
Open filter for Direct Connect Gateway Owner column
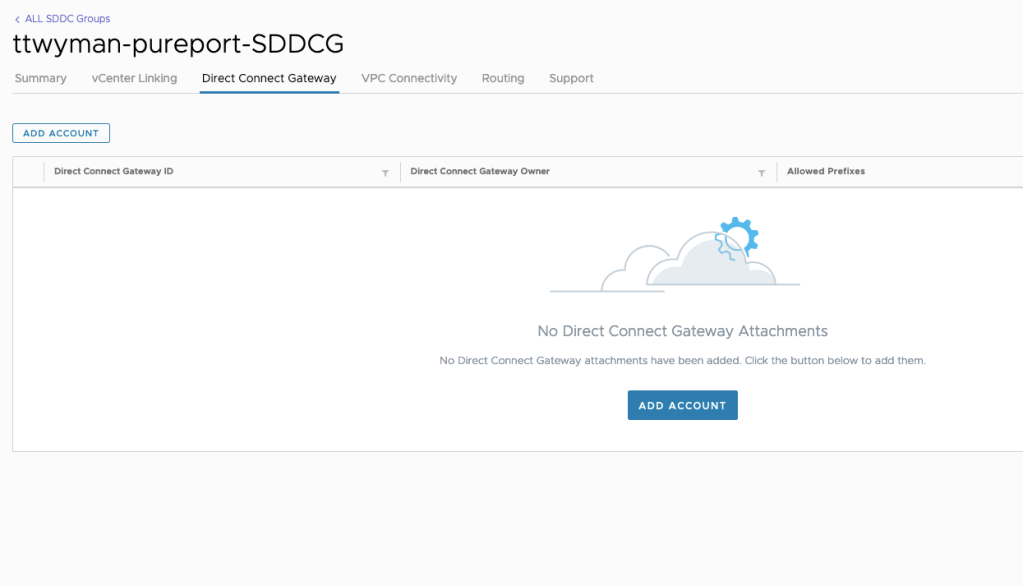pos(761,172)
